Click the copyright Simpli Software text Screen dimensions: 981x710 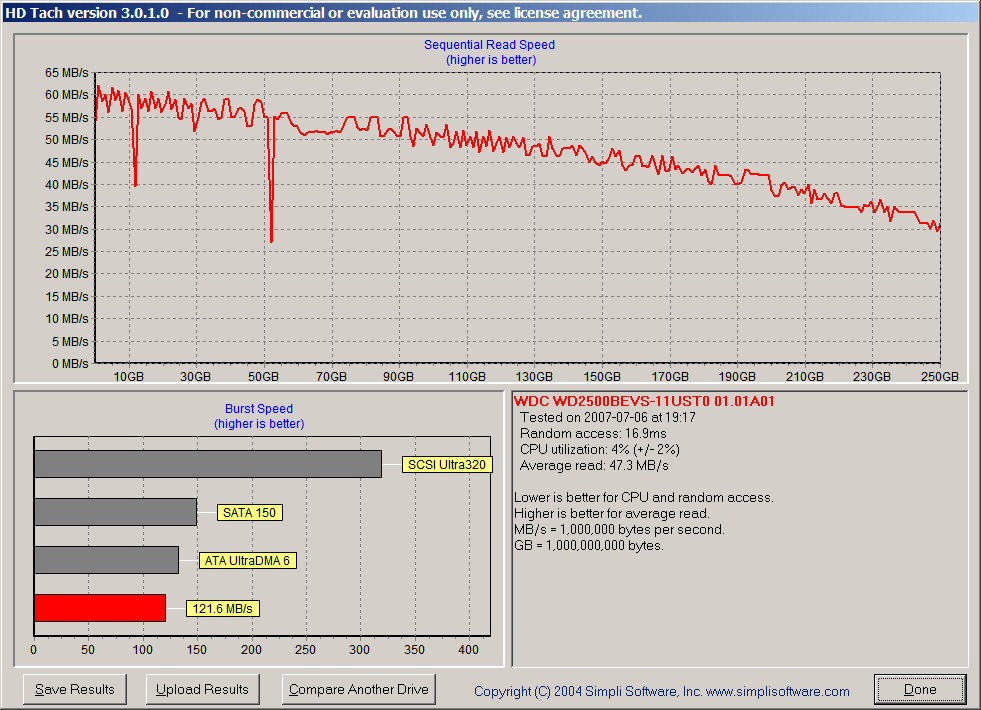coord(661,691)
